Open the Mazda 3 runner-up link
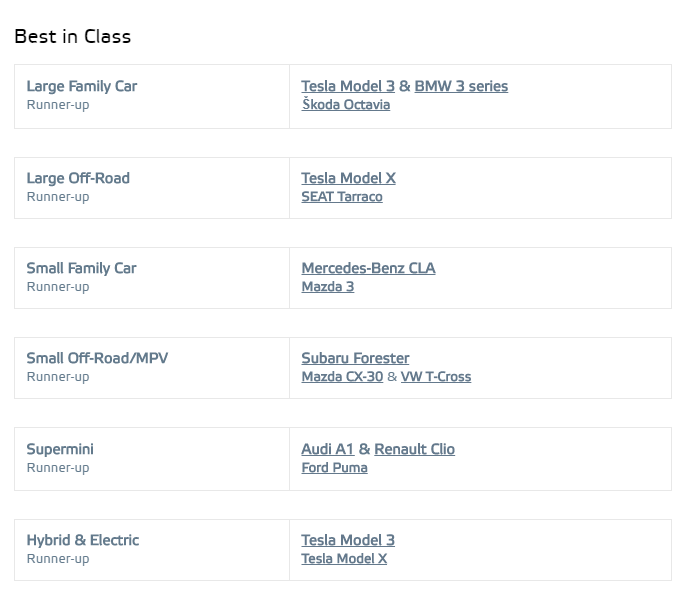 [x=327, y=287]
